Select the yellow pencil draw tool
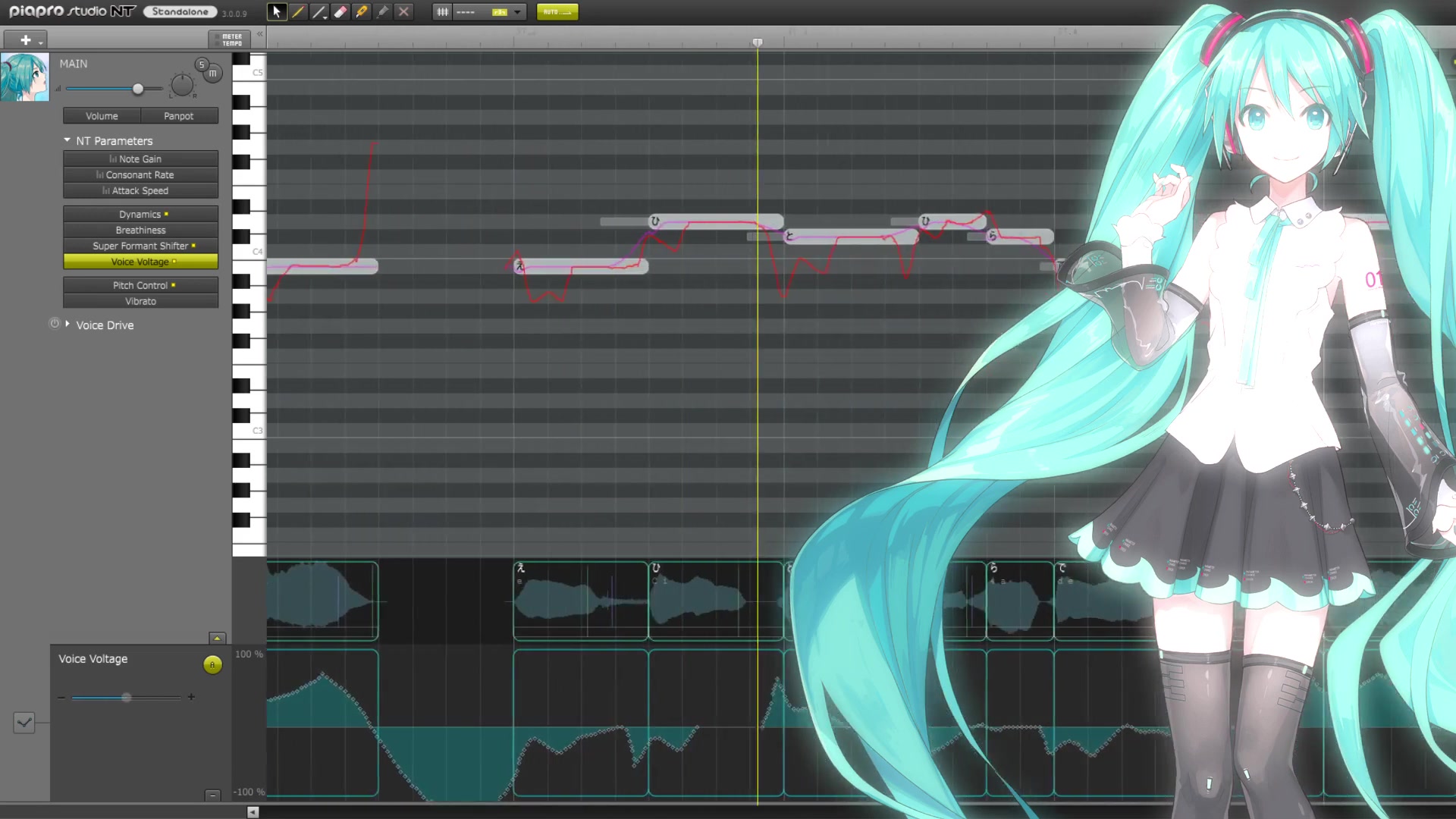 (298, 11)
